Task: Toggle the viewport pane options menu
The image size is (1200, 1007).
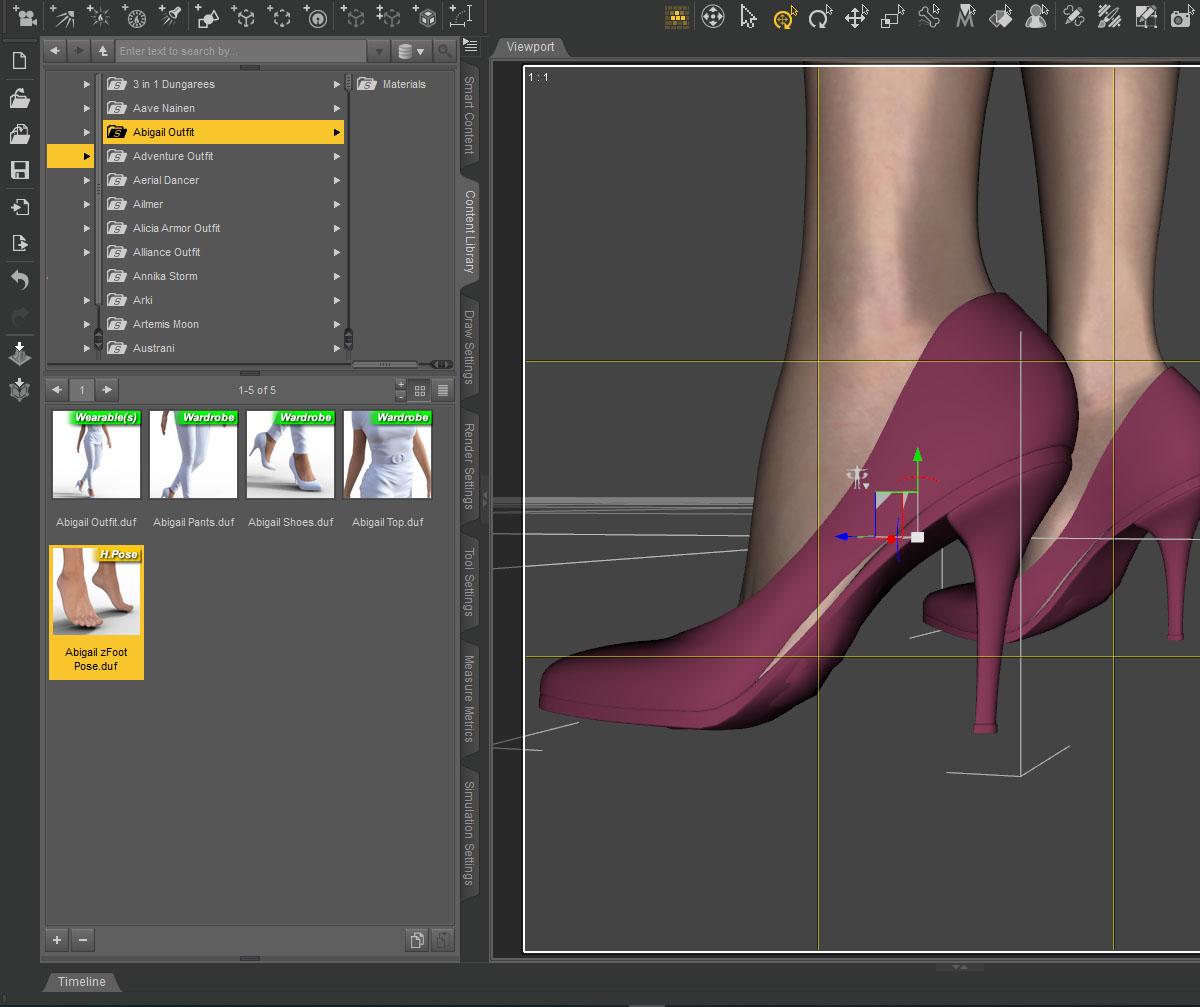Action: click(x=471, y=47)
